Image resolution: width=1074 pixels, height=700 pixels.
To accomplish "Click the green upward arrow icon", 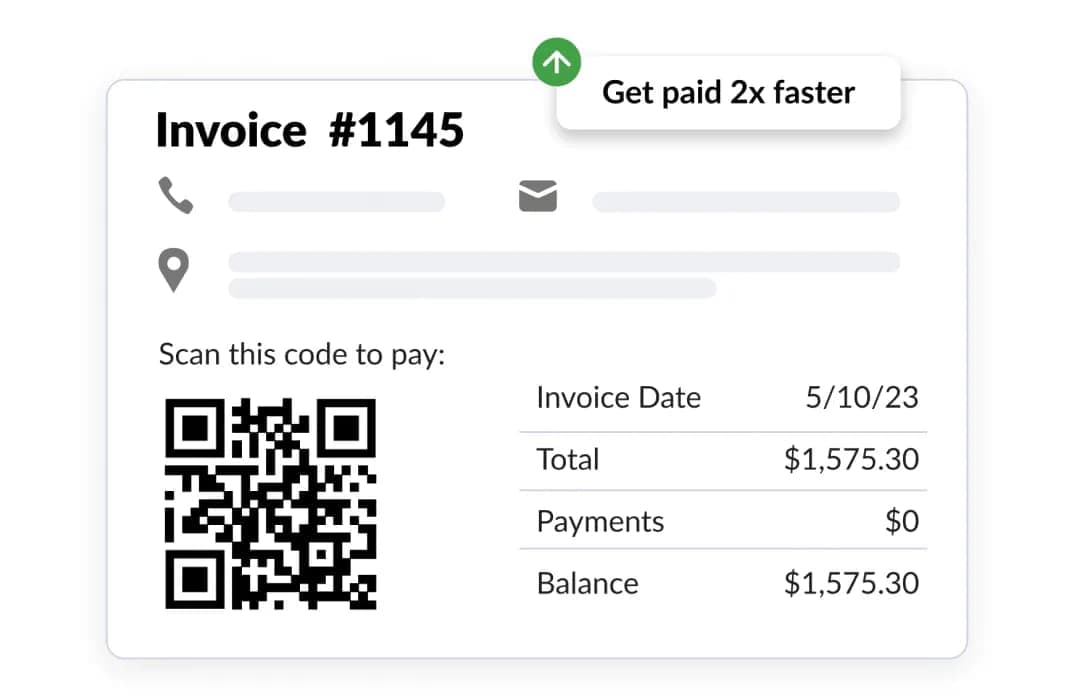I will 557,64.
